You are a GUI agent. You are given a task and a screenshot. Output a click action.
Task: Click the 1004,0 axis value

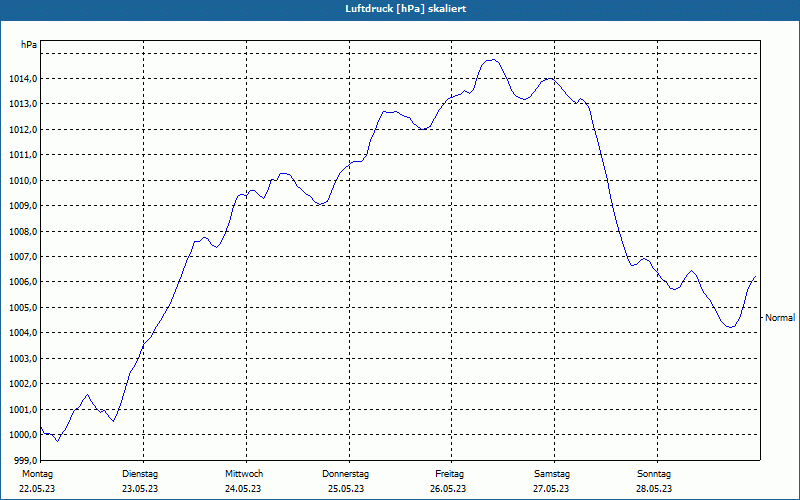coord(23,333)
